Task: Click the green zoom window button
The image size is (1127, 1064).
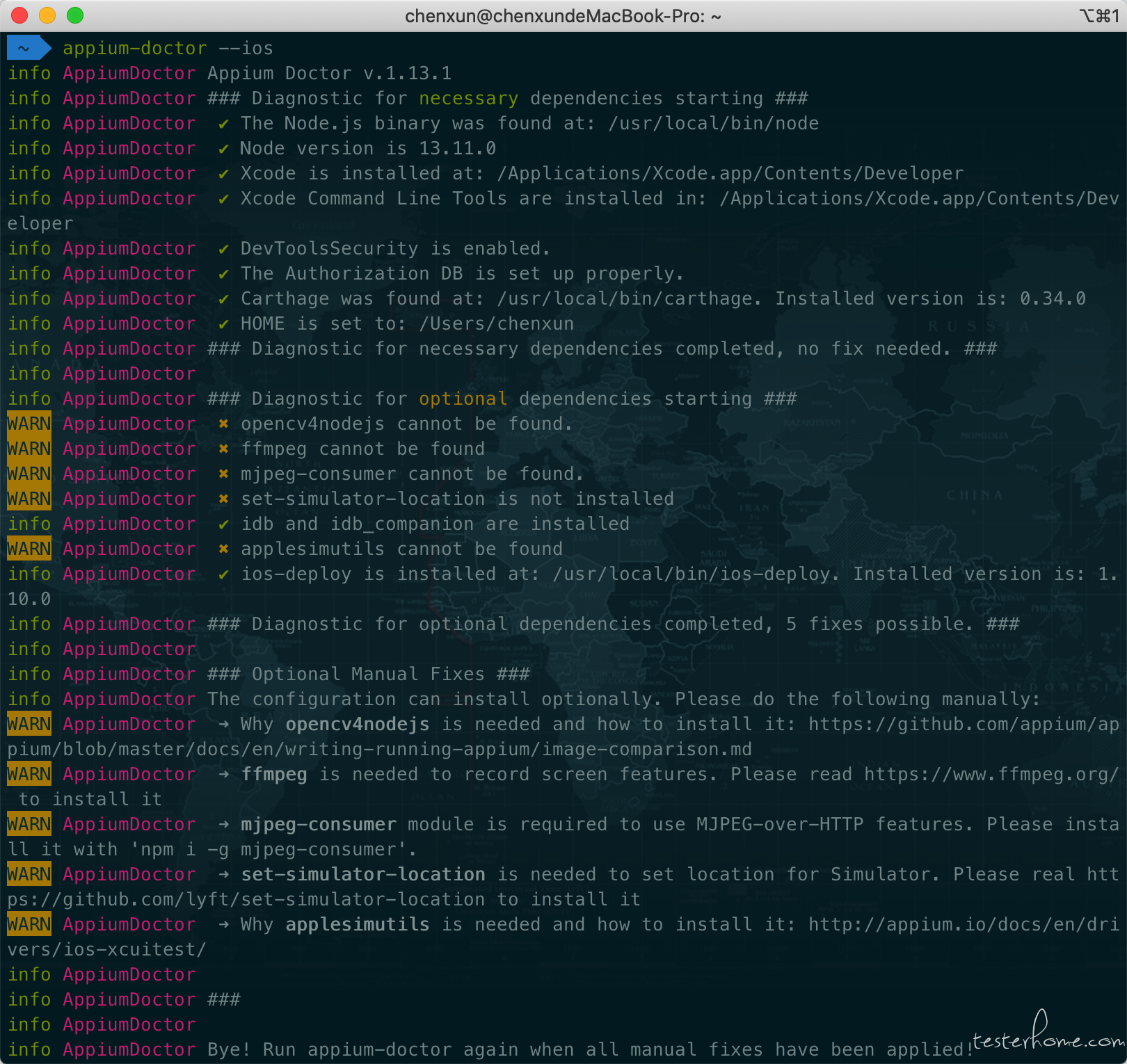Action: point(75,15)
